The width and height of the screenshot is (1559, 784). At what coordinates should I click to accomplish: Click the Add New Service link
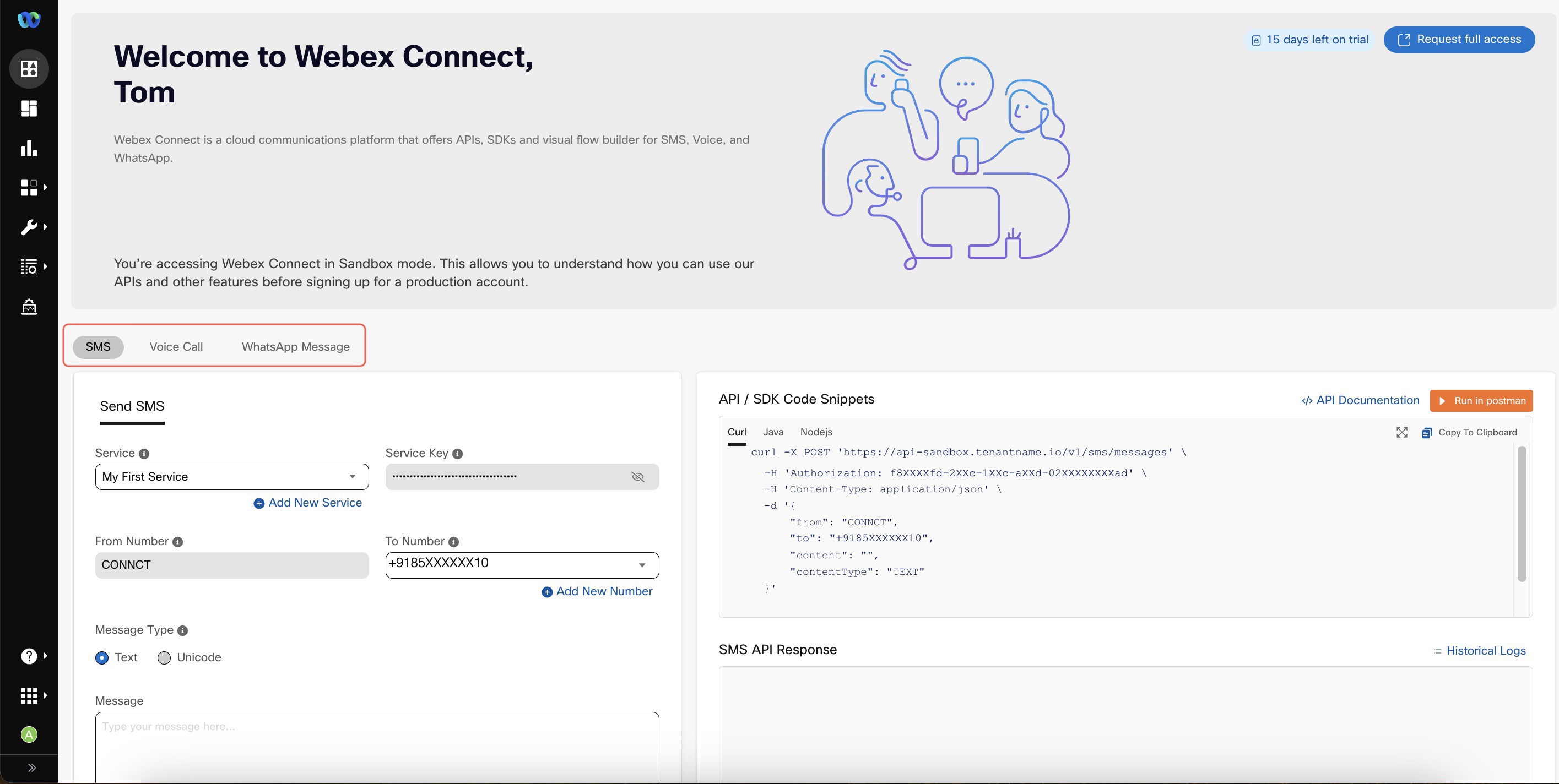coord(307,503)
